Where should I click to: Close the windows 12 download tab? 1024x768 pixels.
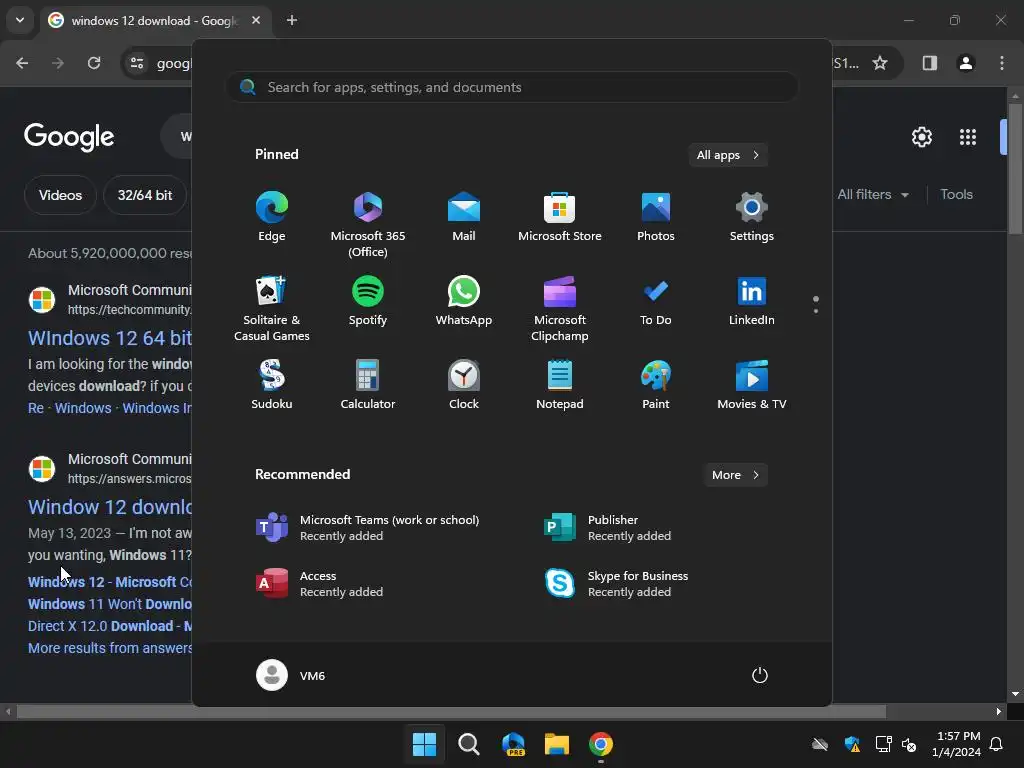tap(256, 20)
